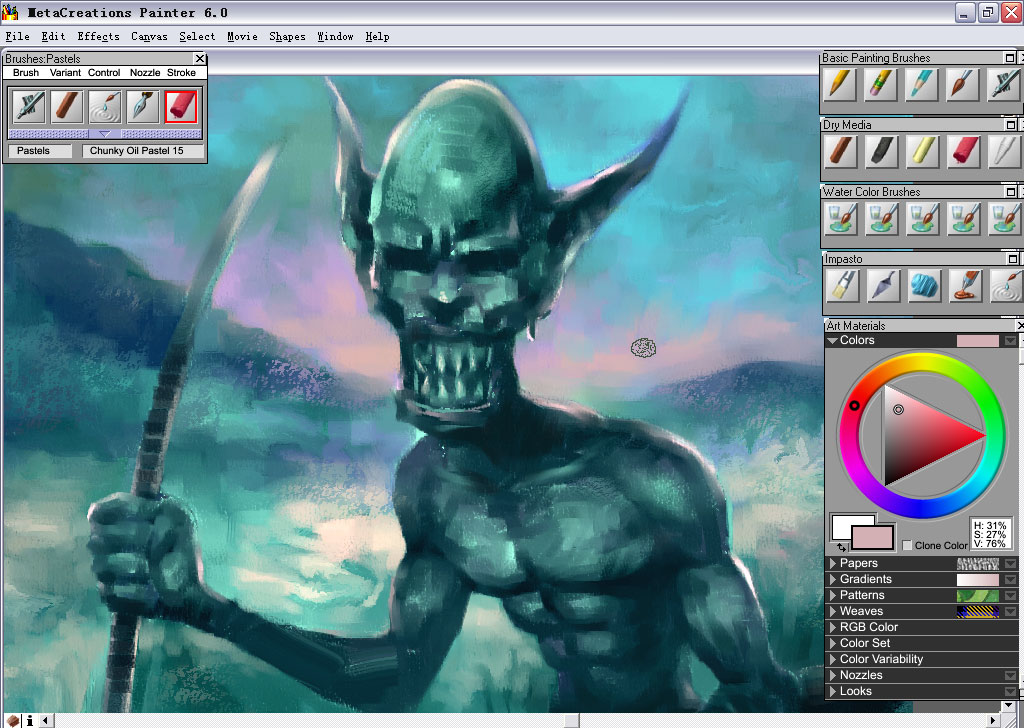
Task: Click the info 'i' icon at bottom left
Action: [x=29, y=721]
